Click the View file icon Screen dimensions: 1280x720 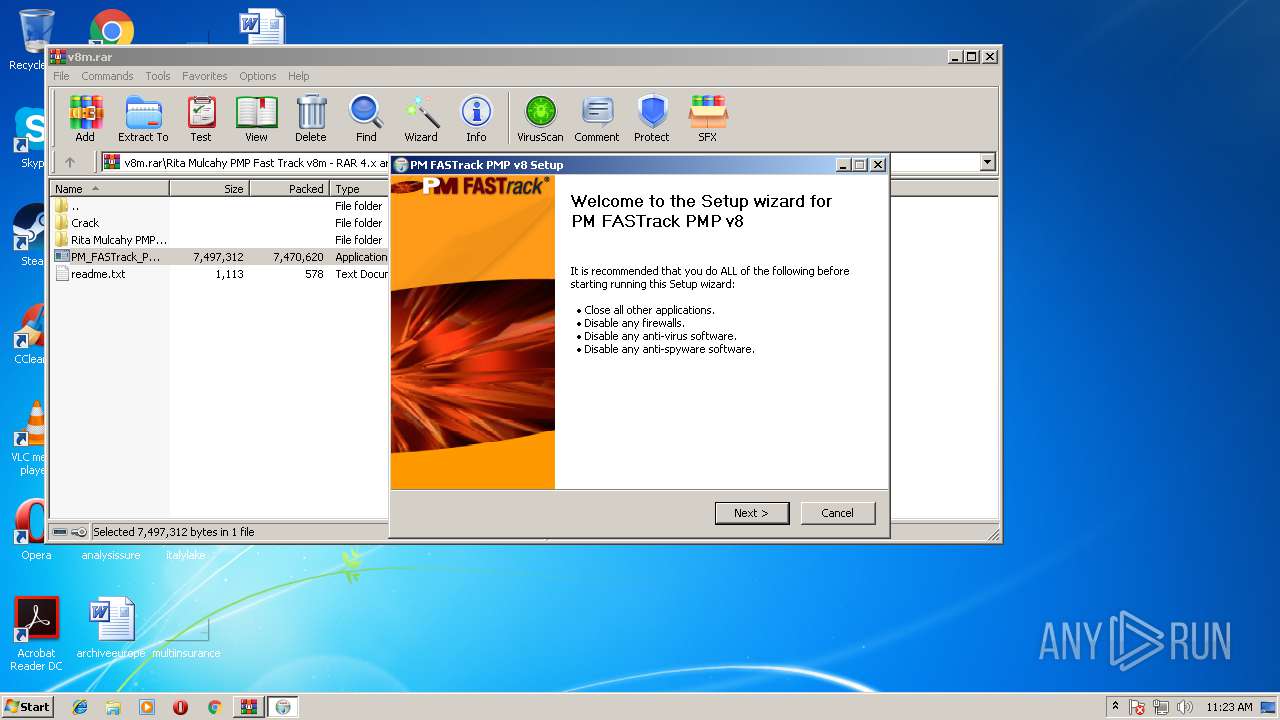(256, 119)
